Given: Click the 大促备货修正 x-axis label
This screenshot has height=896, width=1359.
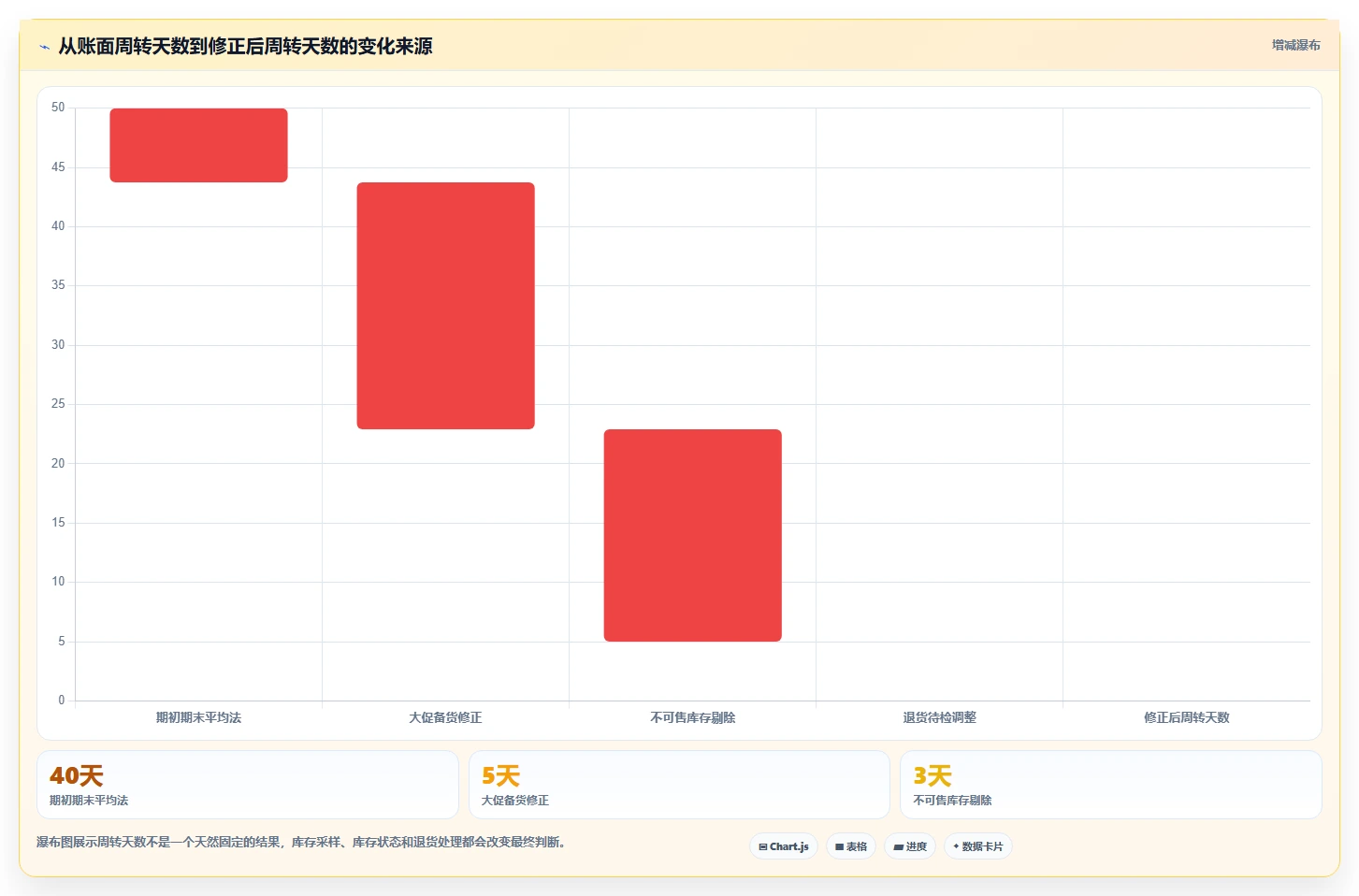Looking at the screenshot, I should point(445,717).
